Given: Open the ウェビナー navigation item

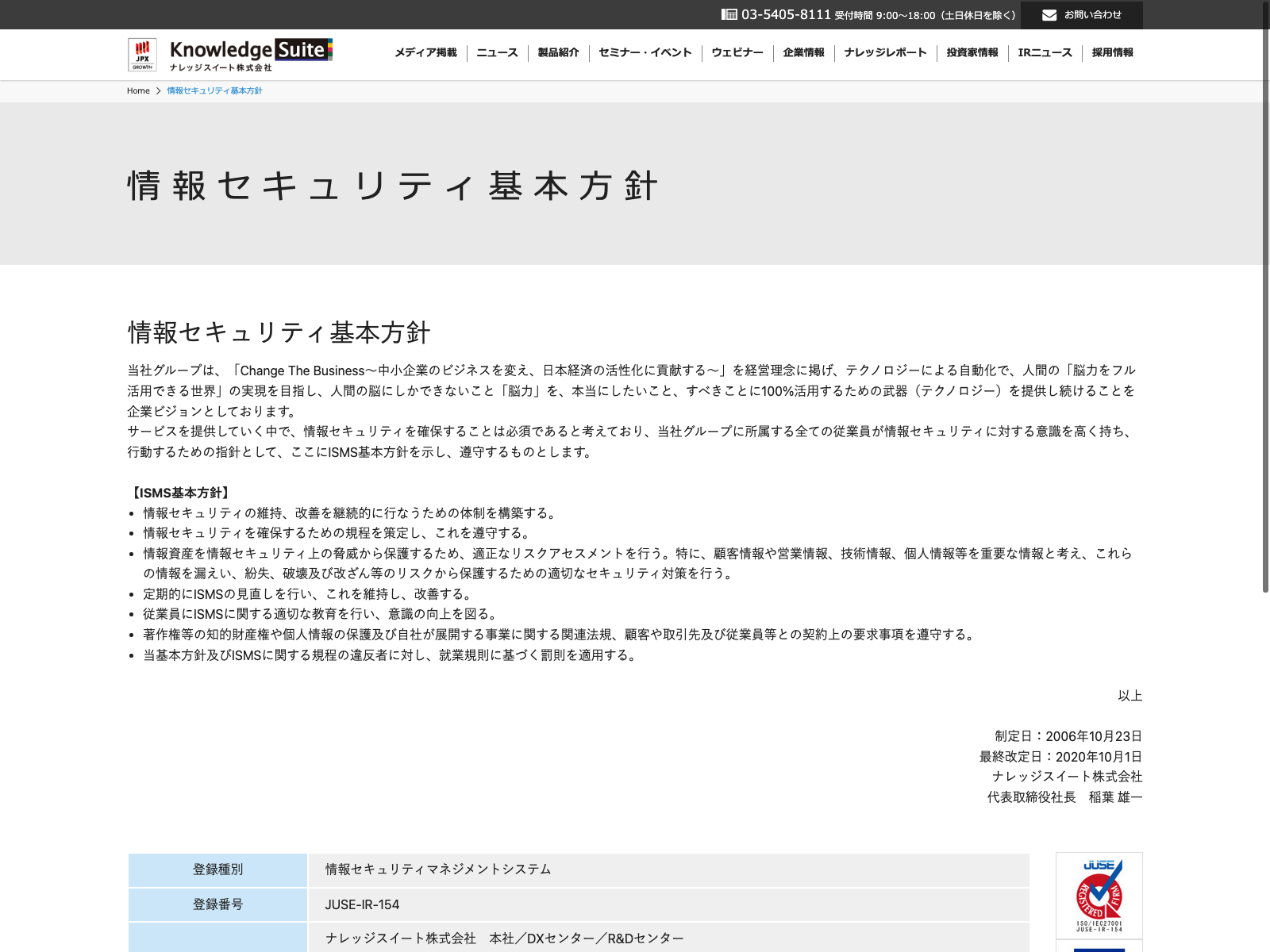Looking at the screenshot, I should tap(737, 53).
